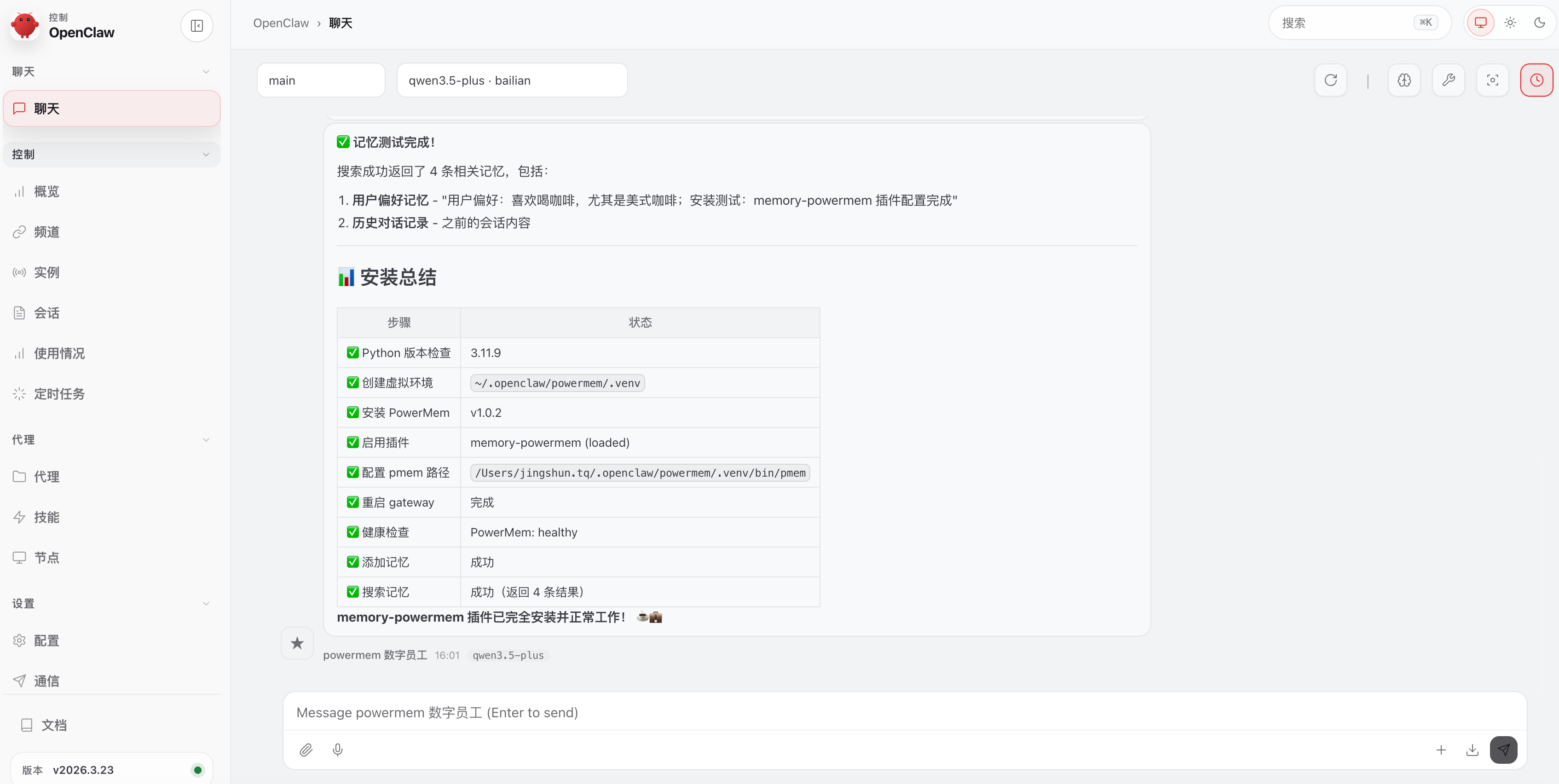Collapse the sidebar with panel icon
The width and height of the screenshot is (1559, 784).
pos(196,25)
